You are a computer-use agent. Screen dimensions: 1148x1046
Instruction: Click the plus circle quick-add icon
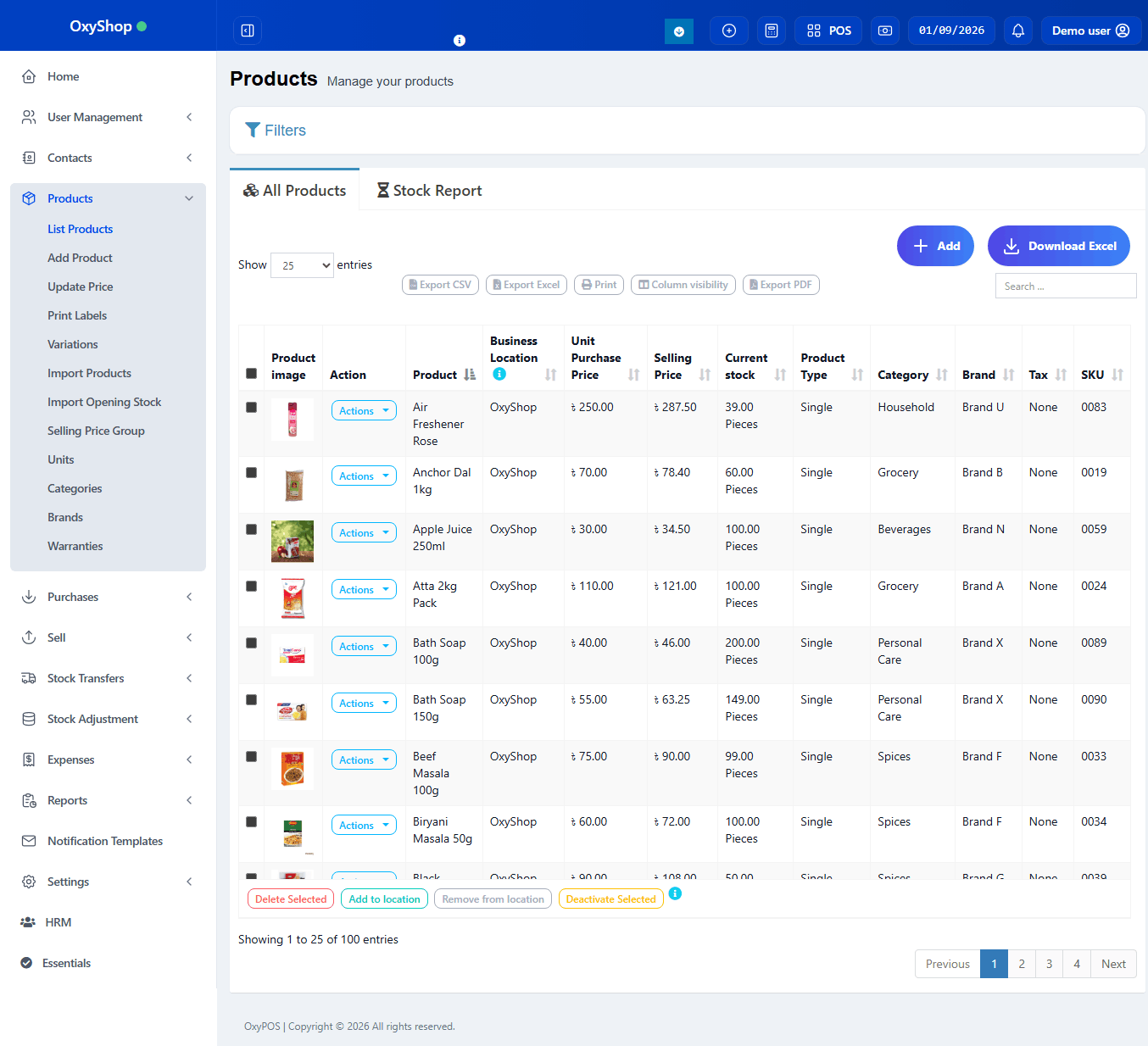click(x=728, y=31)
